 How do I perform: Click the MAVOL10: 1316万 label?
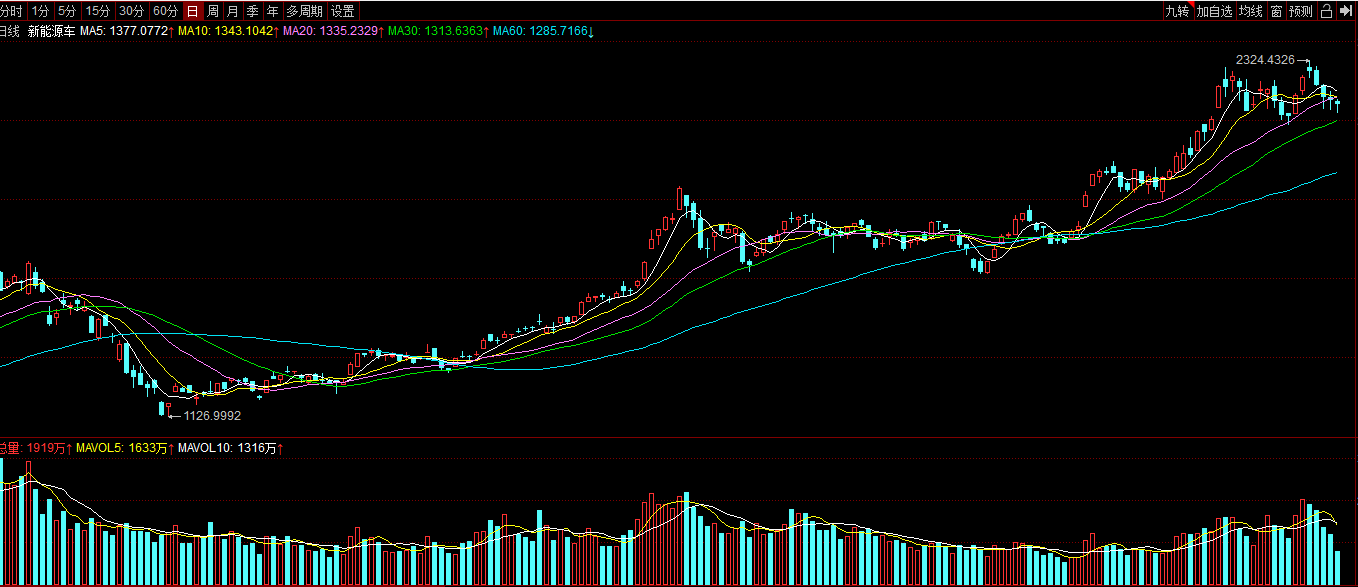click(226, 449)
